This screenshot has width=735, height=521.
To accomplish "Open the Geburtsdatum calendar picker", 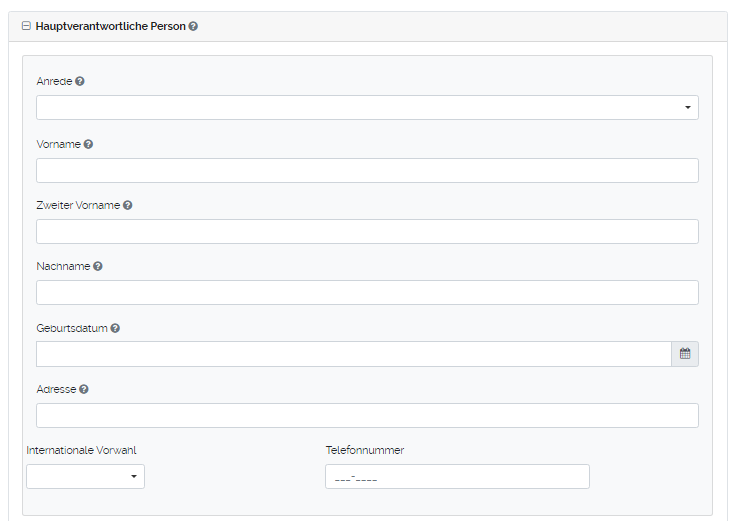I will [x=685, y=354].
